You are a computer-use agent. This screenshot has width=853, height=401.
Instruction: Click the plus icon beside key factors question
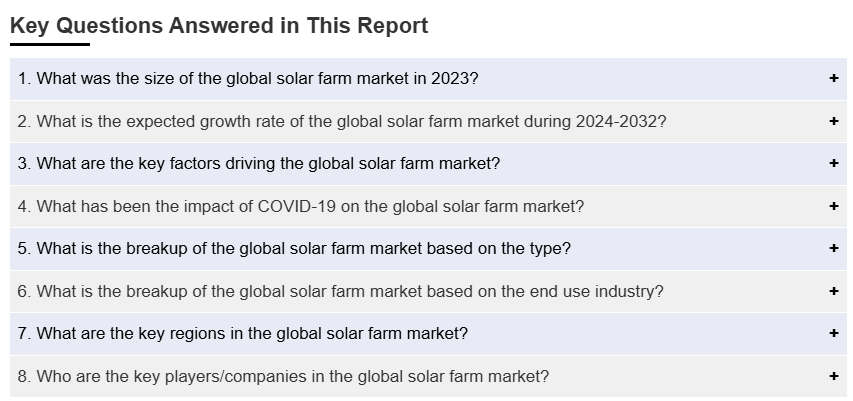click(x=834, y=164)
